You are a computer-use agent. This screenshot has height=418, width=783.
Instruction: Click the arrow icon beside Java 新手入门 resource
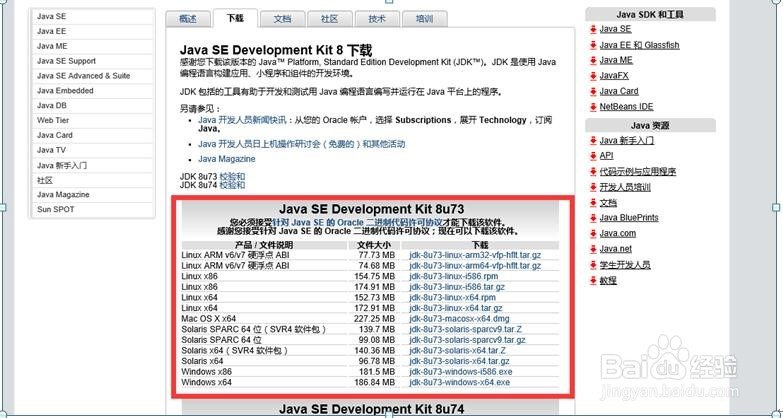click(593, 141)
